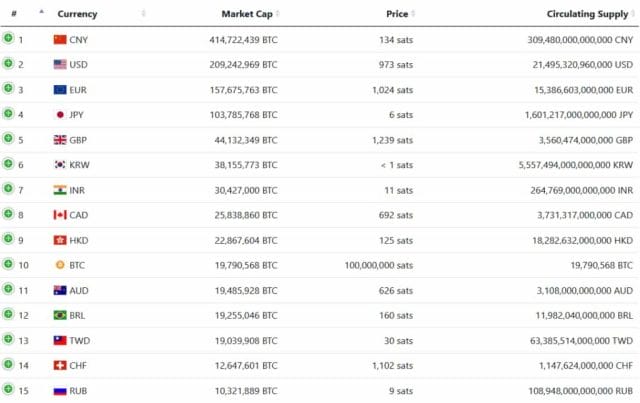Click the Swiss flag icon next to CHF
This screenshot has height=403, width=640.
pyautogui.click(x=60, y=365)
